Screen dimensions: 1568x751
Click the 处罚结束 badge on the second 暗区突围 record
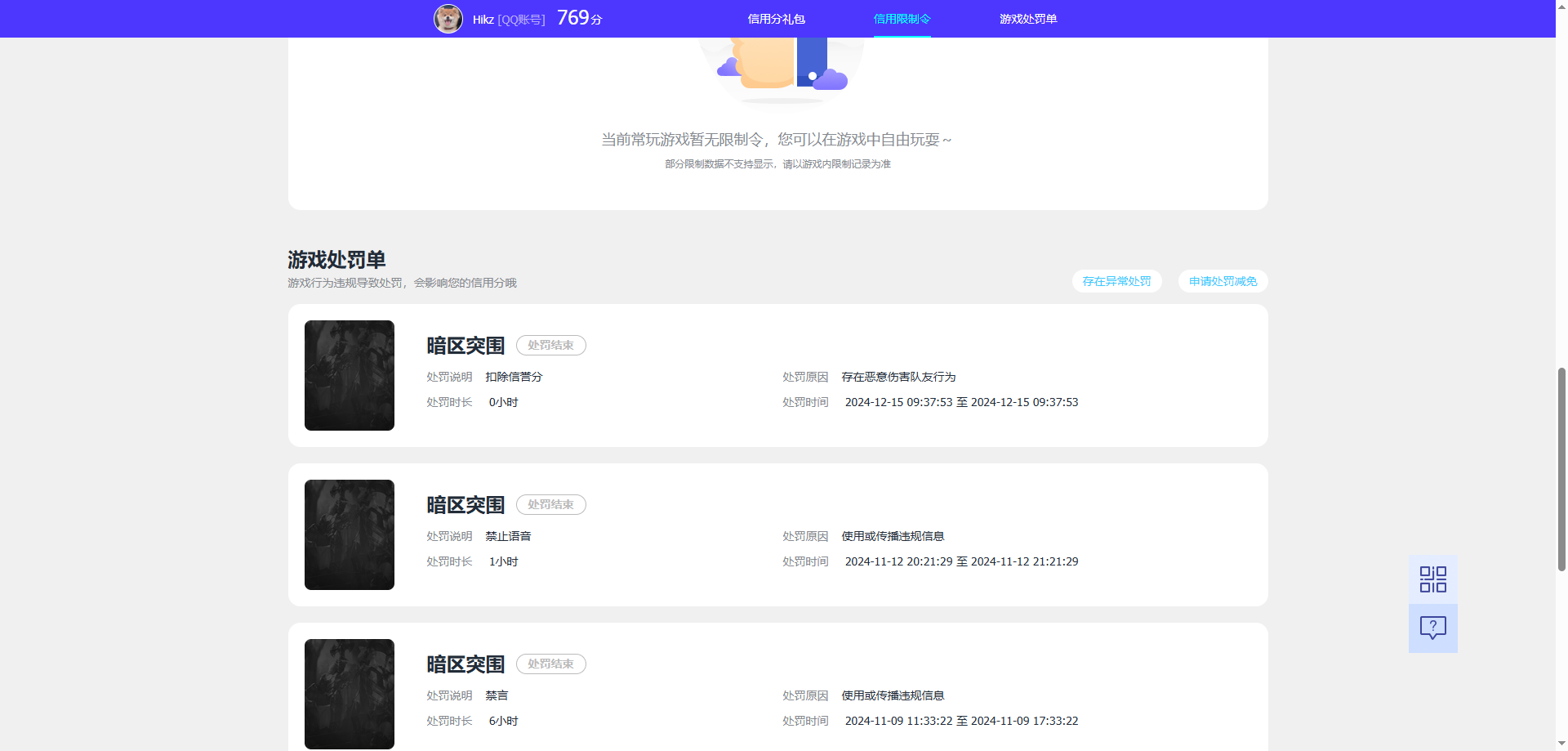(x=550, y=504)
